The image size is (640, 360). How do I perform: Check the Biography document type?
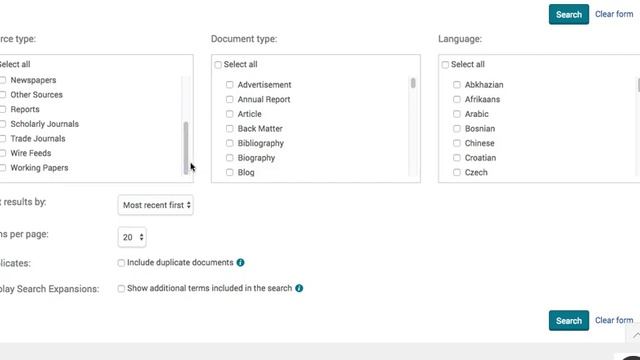tap(229, 158)
